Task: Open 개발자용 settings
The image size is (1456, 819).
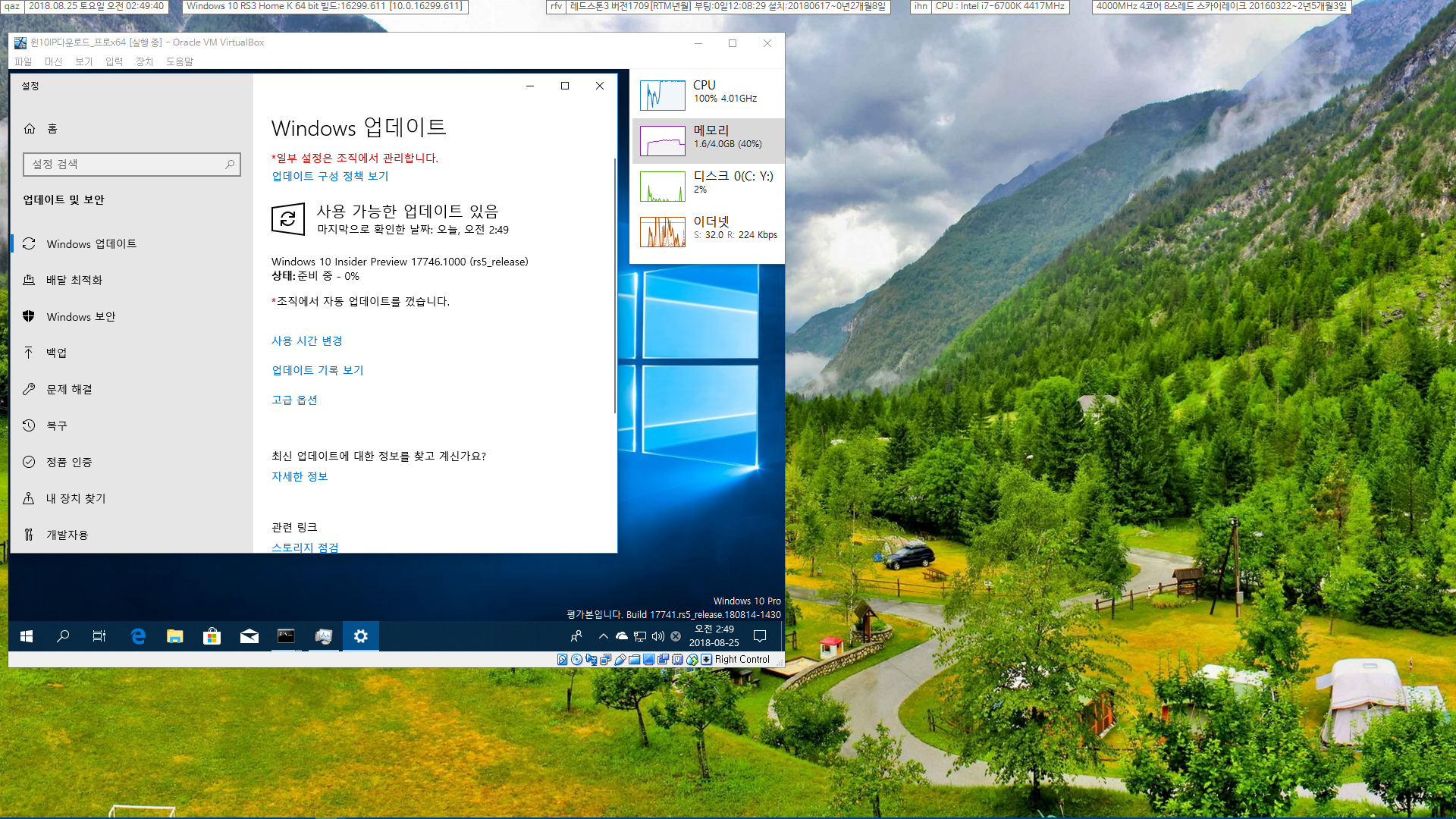Action: tap(131, 535)
